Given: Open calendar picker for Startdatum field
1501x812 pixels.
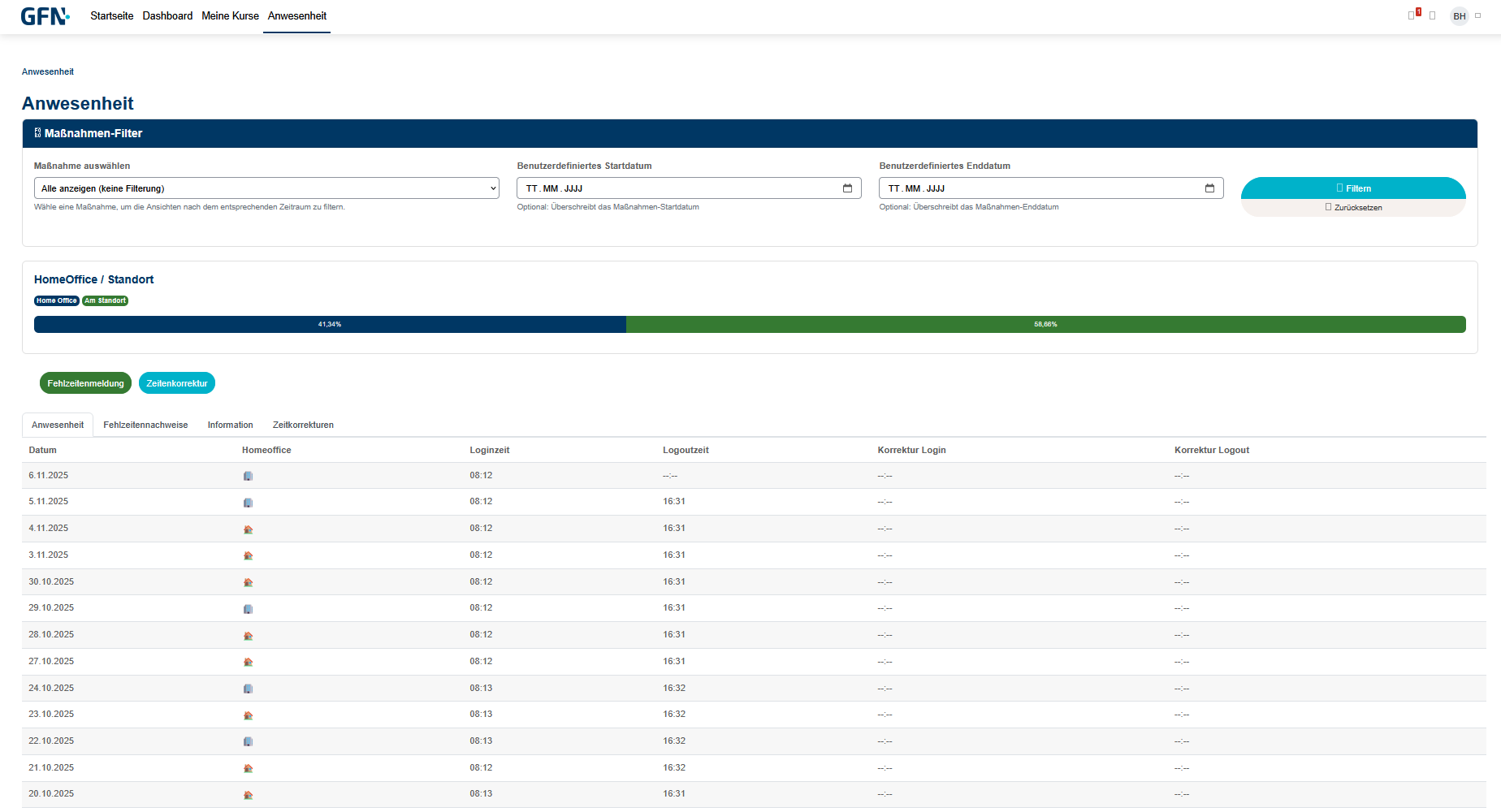Looking at the screenshot, I should (x=847, y=188).
